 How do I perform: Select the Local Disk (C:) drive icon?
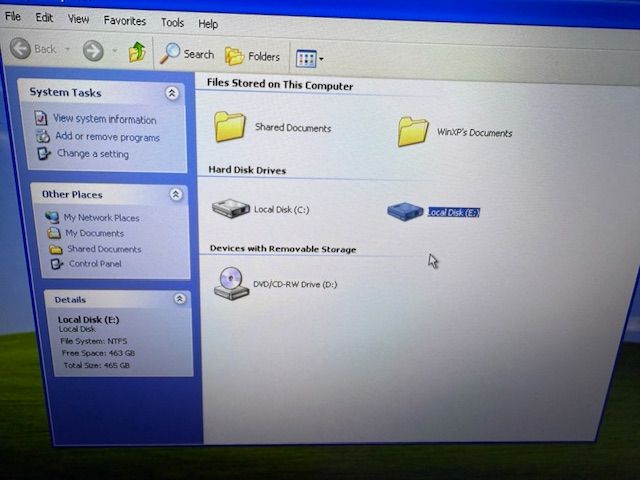click(231, 208)
